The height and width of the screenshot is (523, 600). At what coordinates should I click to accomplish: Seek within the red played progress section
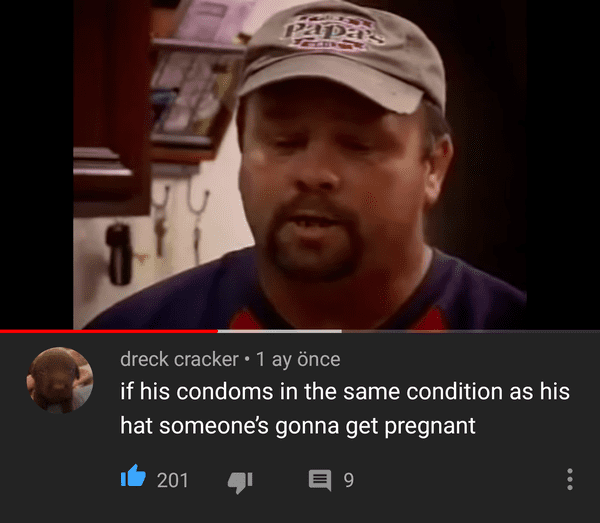point(109,331)
